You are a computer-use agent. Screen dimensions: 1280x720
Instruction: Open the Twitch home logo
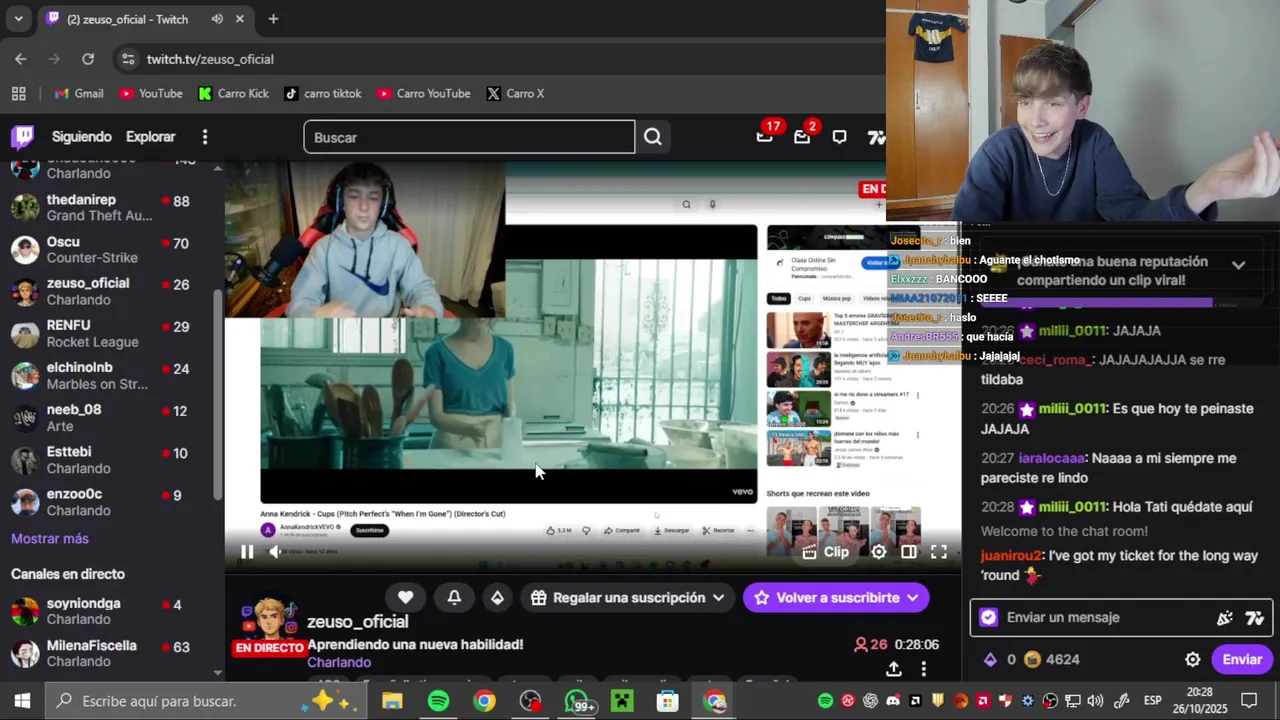pos(22,137)
